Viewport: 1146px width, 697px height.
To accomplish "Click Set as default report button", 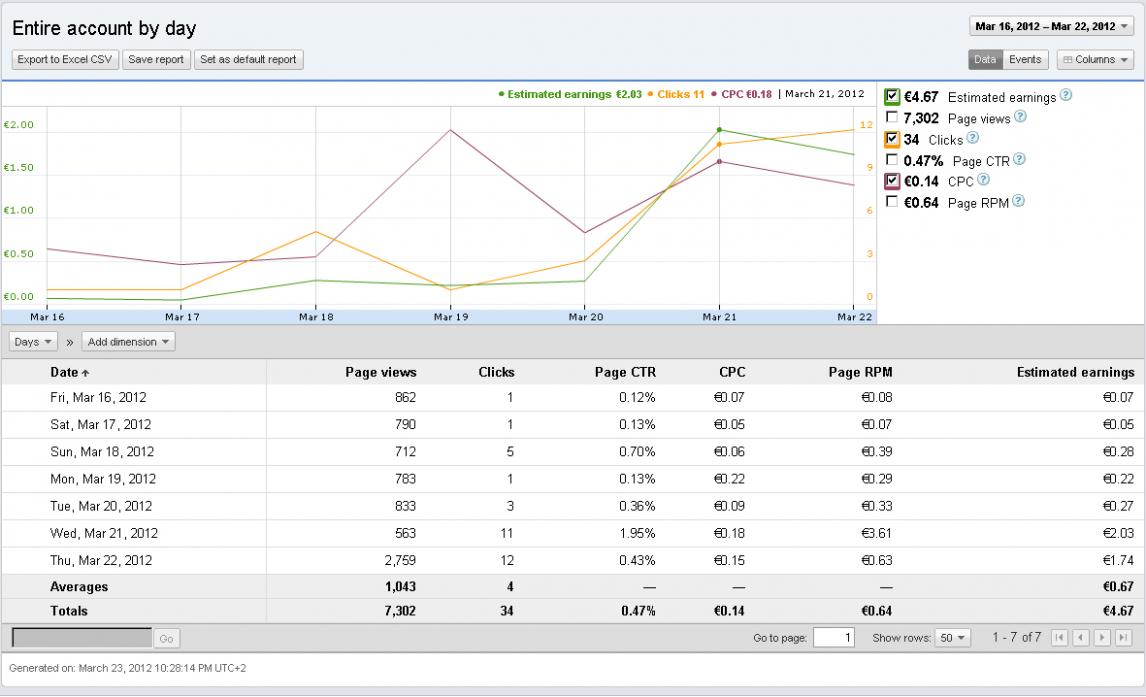I will [248, 60].
